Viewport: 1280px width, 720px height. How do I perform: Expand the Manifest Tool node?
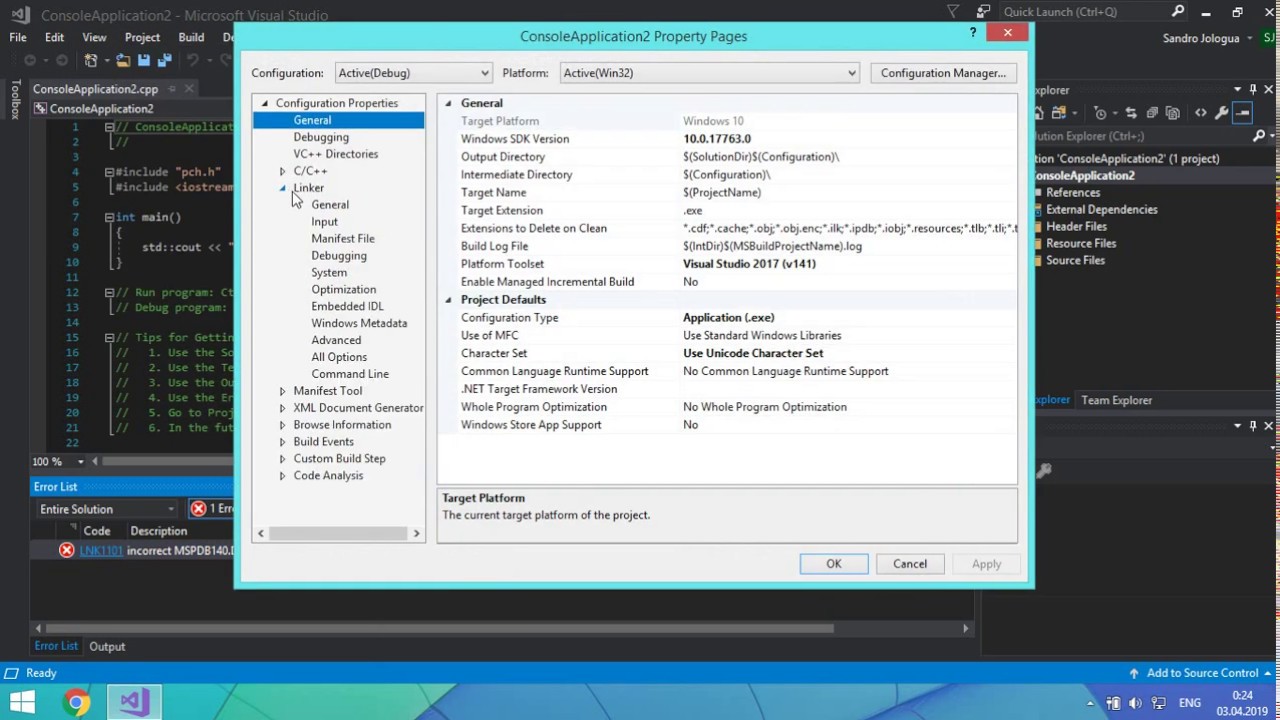coord(282,391)
